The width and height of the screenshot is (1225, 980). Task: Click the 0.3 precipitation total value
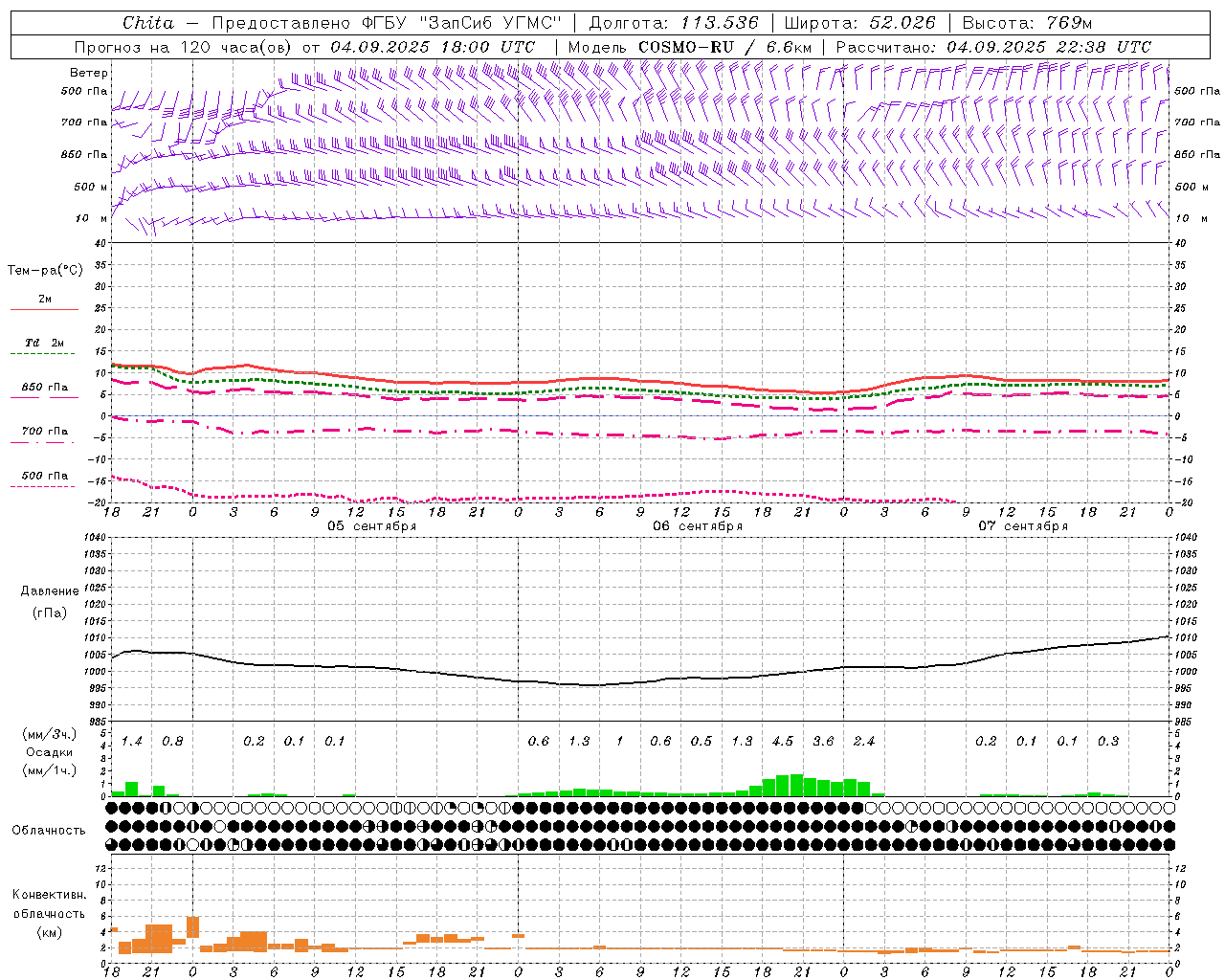click(1108, 742)
